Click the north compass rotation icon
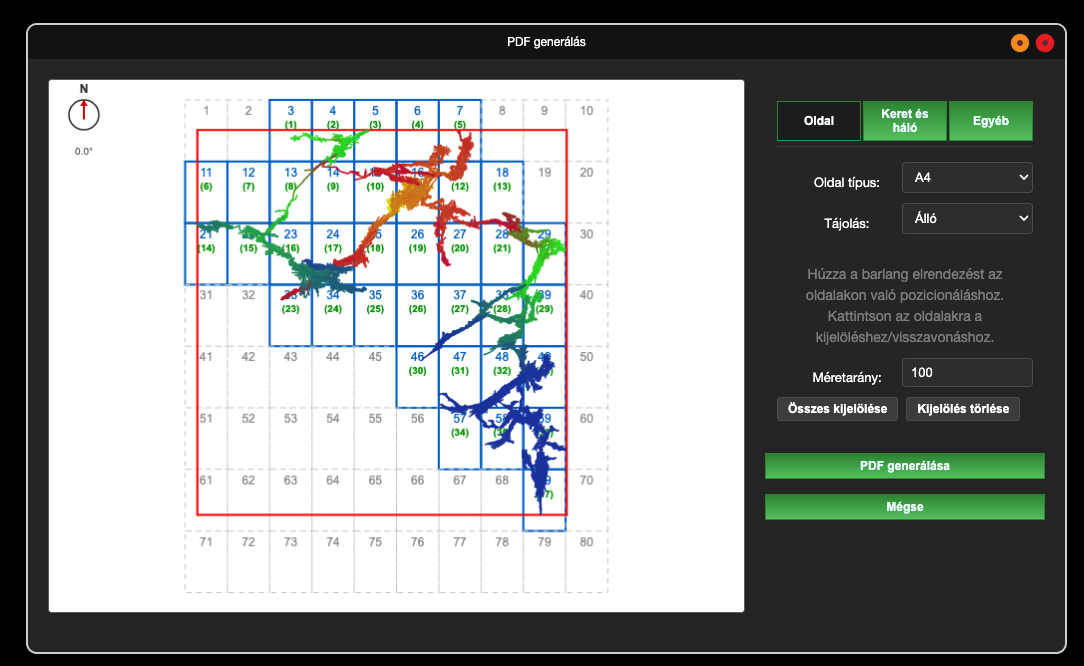This screenshot has width=1084, height=666. click(84, 114)
